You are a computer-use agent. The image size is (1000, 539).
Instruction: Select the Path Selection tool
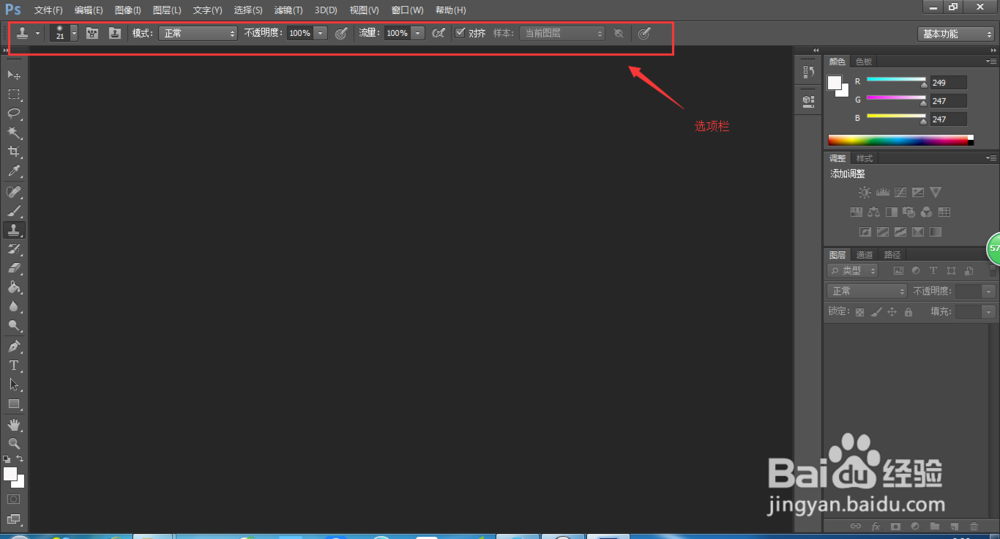point(13,385)
